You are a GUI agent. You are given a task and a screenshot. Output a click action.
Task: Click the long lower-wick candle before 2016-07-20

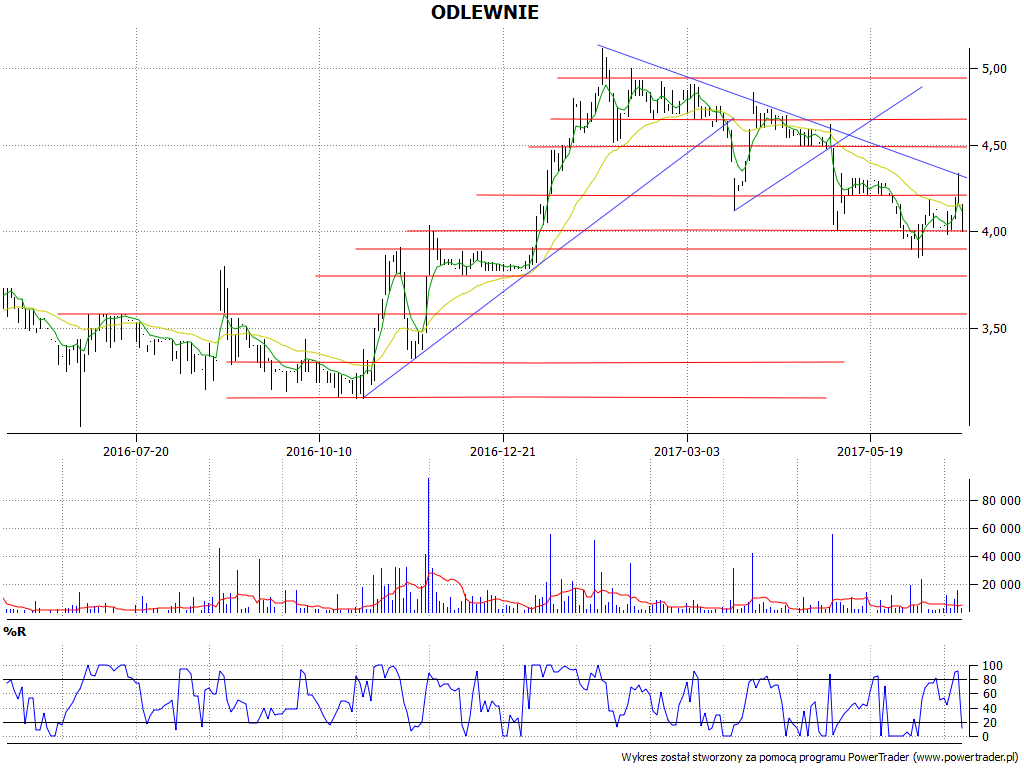click(x=80, y=383)
